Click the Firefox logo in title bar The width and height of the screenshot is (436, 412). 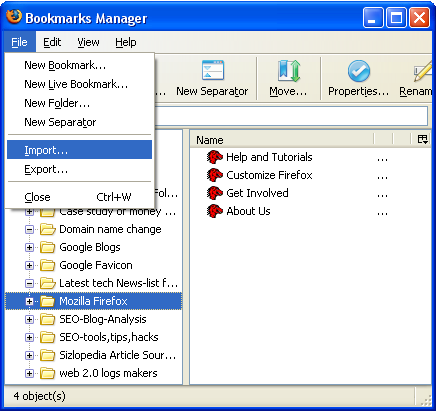coord(14,17)
